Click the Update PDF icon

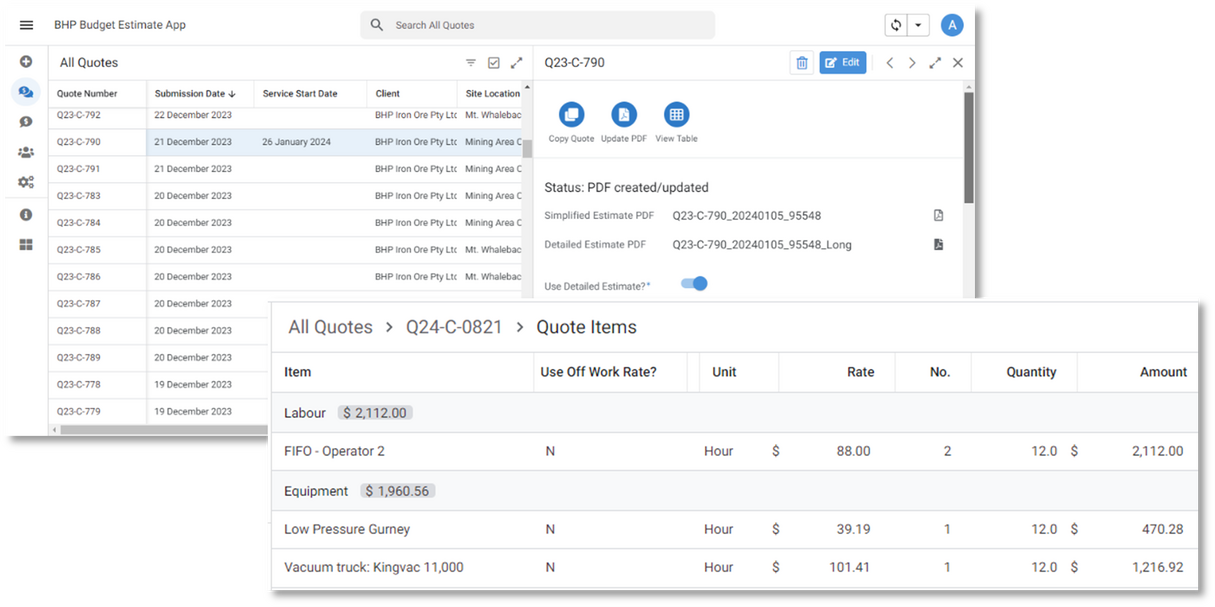click(624, 115)
